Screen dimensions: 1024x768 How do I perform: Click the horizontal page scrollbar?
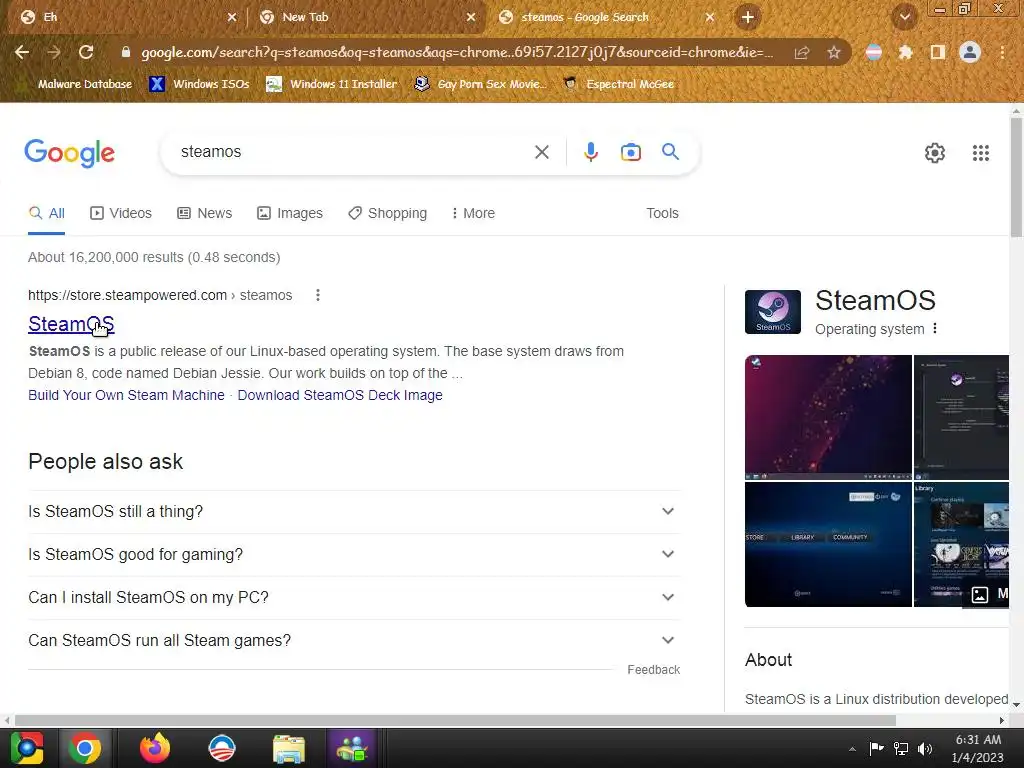[x=455, y=720]
